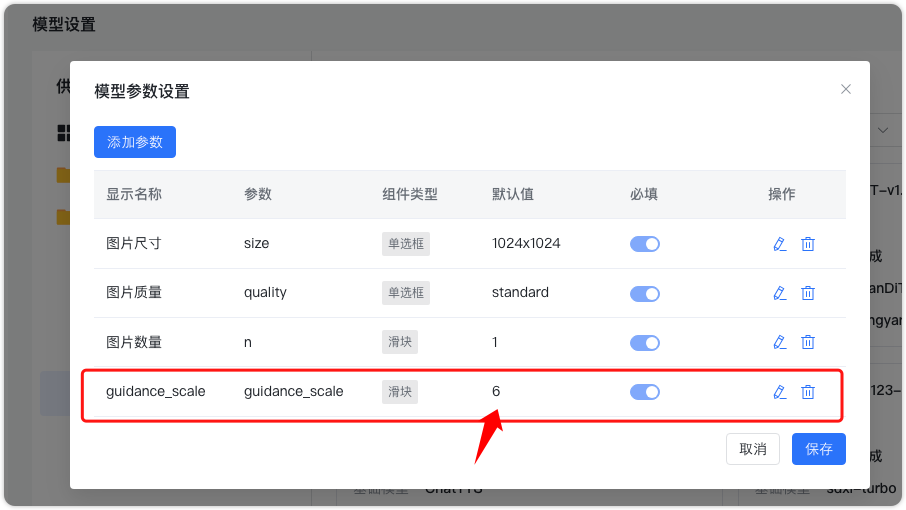Screen dimensions: 906x510
Task: Click trash icon in 图片数量 row
Action: 808,342
